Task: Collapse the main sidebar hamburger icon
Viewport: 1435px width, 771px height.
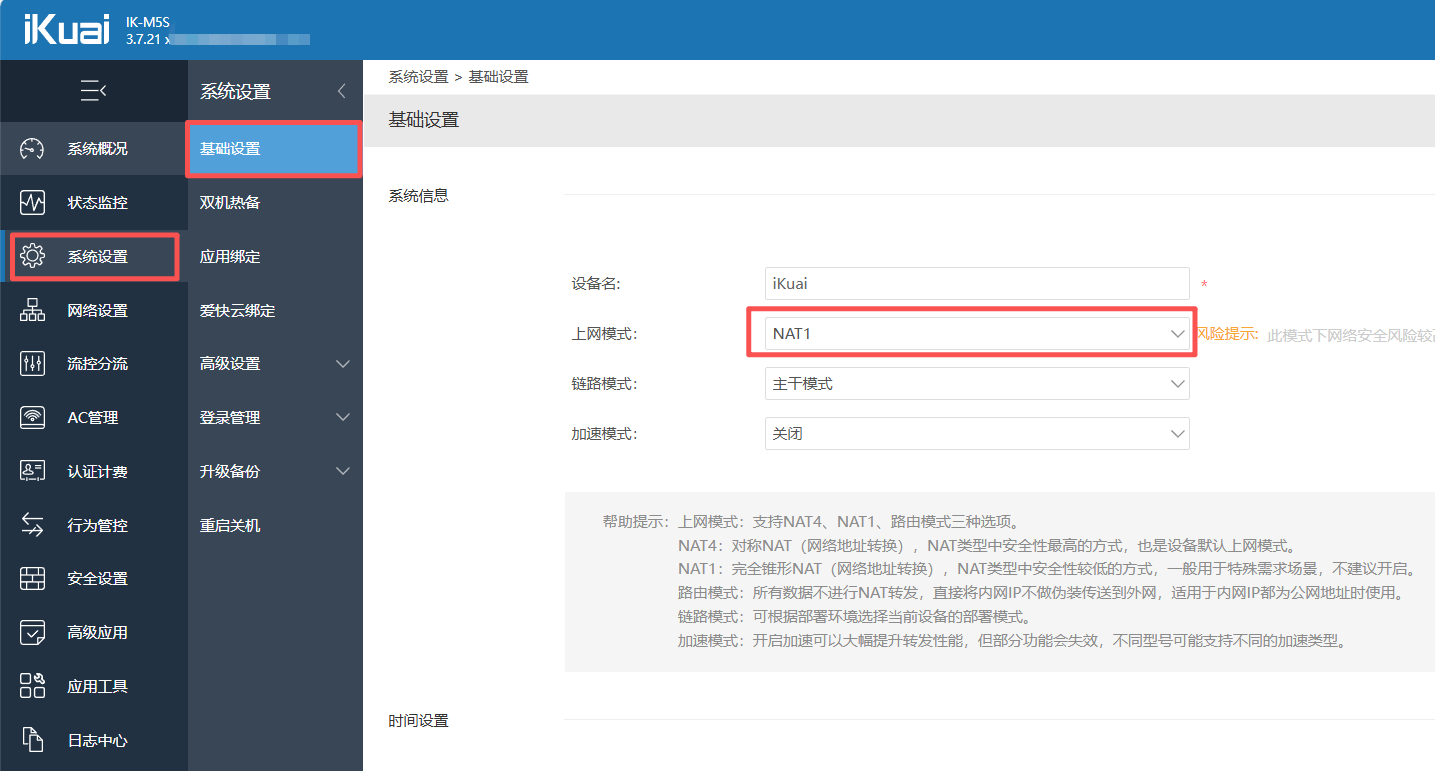Action: 93,91
